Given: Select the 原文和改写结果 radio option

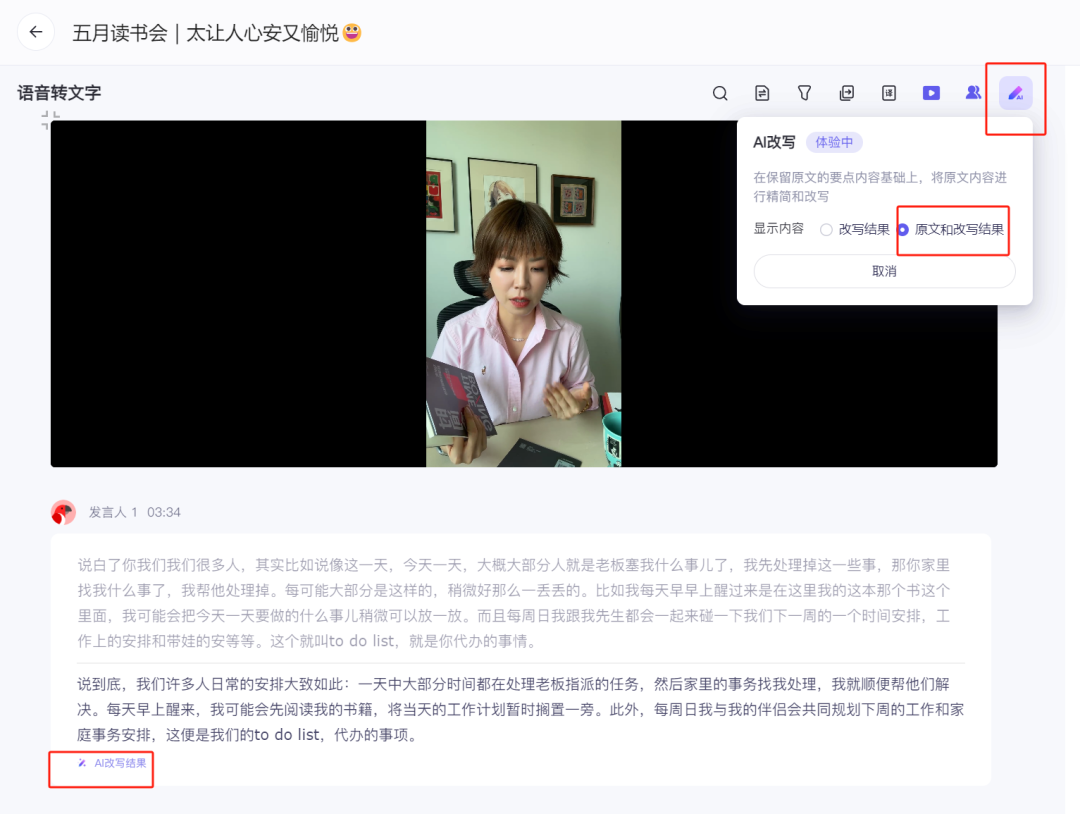Looking at the screenshot, I should 903,230.
